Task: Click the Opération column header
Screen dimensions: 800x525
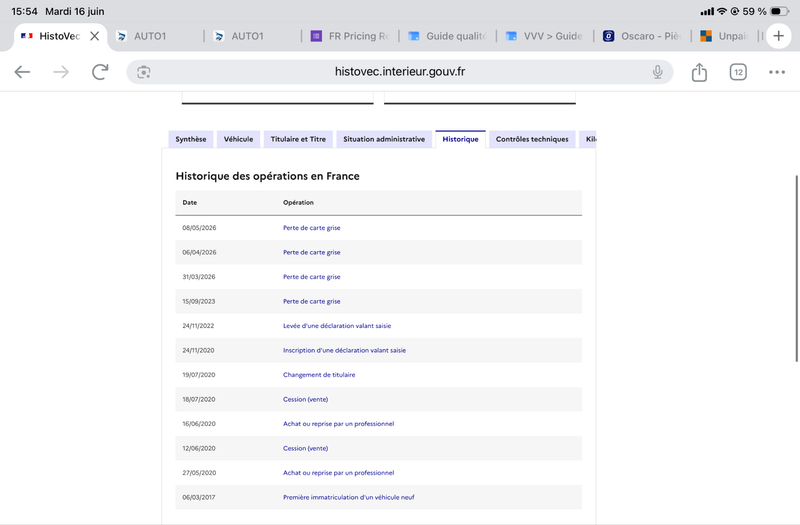Action: (x=298, y=203)
